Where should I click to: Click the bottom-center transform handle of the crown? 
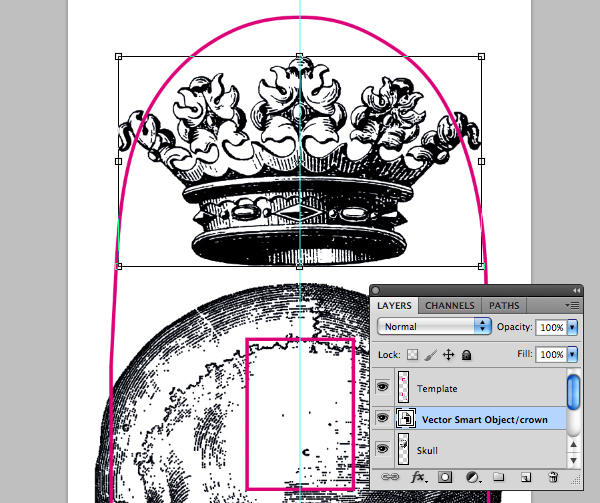tap(300, 266)
